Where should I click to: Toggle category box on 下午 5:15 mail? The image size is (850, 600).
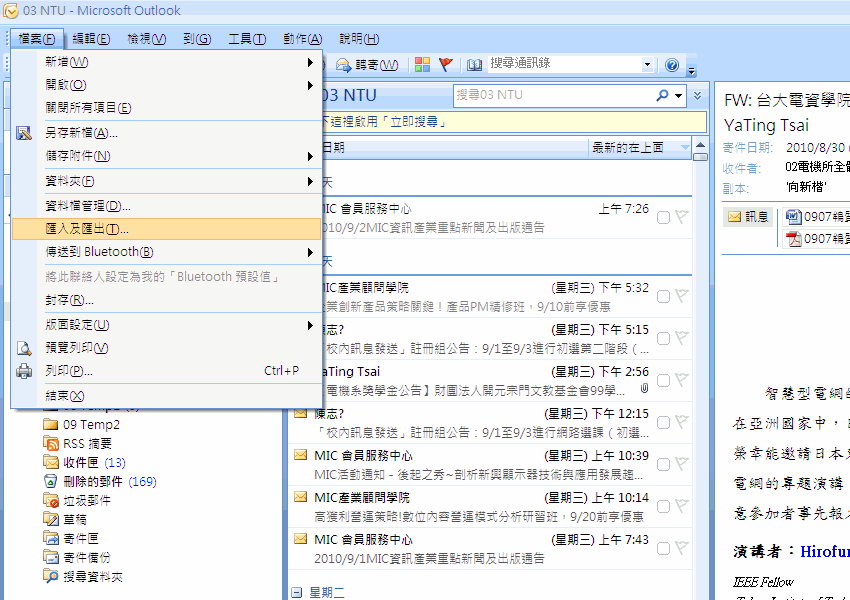pyautogui.click(x=663, y=339)
